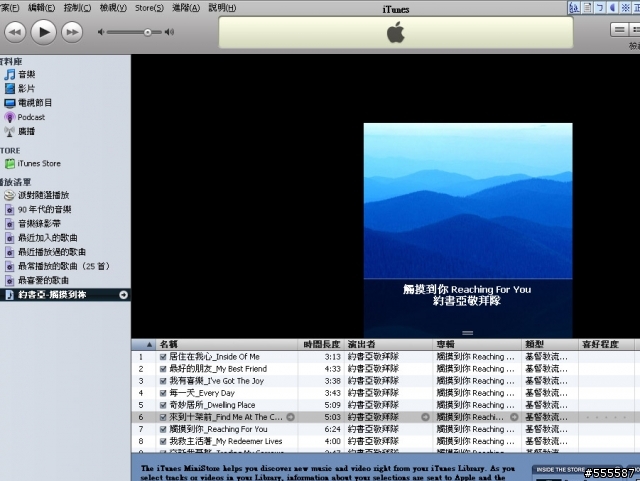Open the 編輯(E) menu

pyautogui.click(x=41, y=8)
